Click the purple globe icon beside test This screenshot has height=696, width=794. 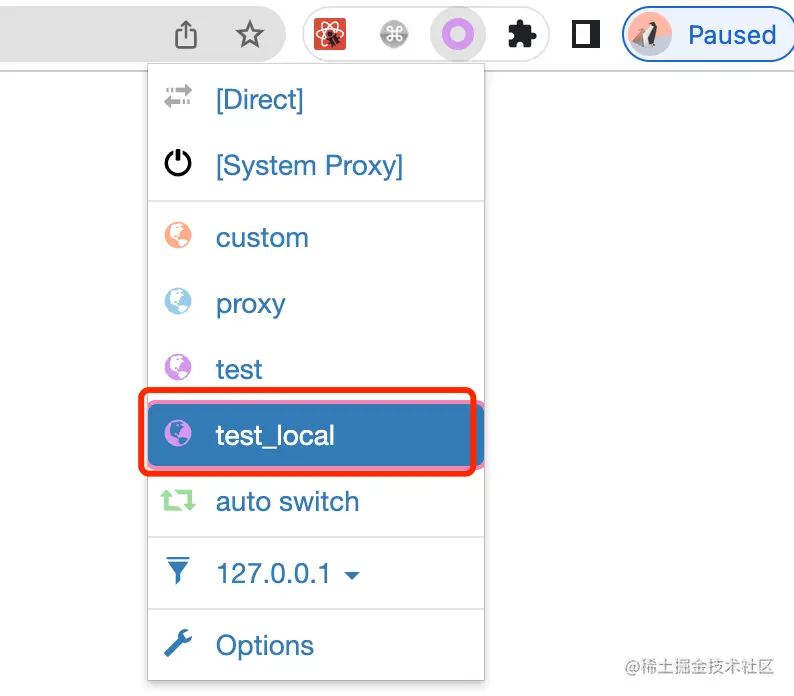click(178, 367)
